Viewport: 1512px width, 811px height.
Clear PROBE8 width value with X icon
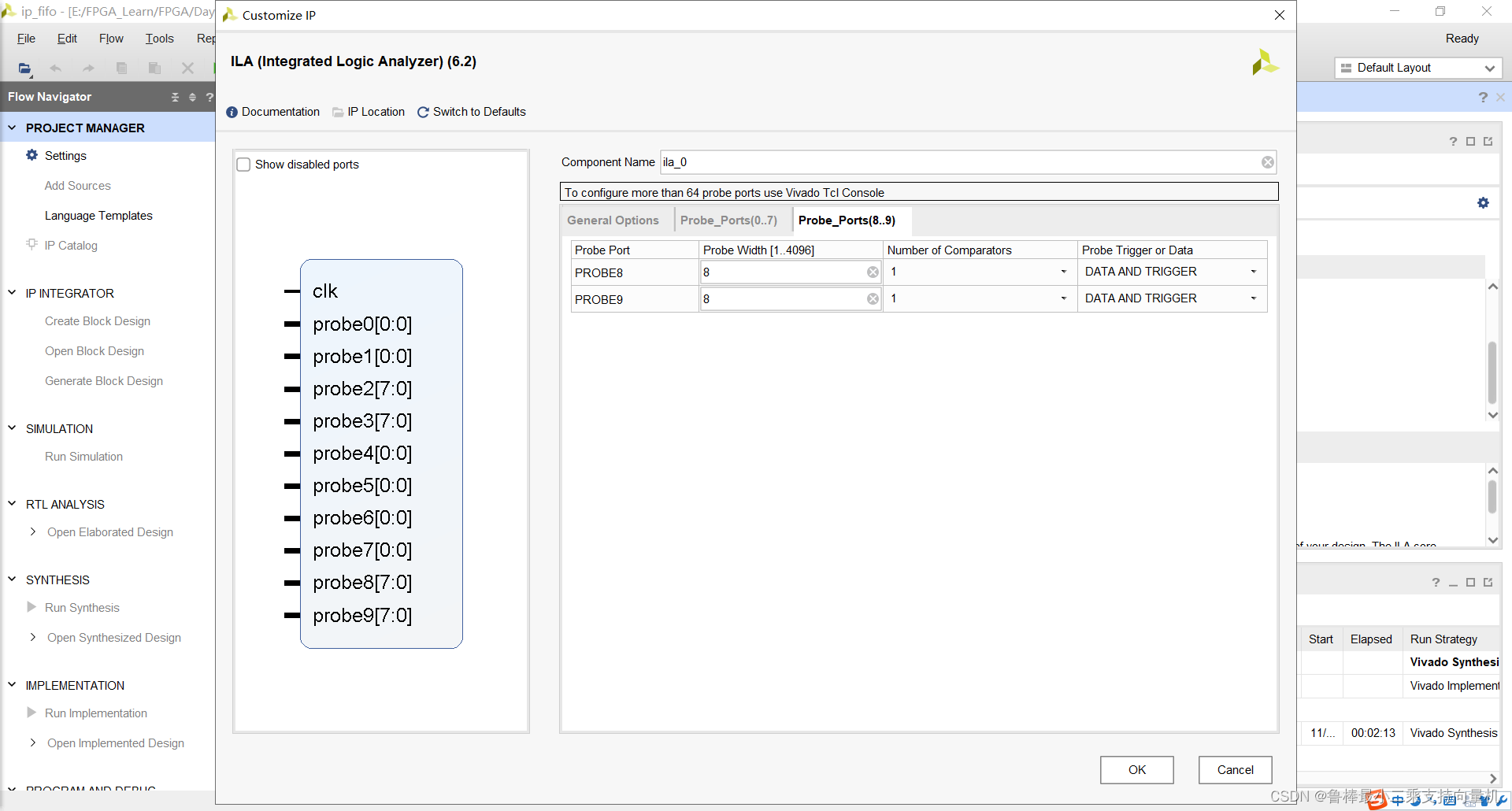pos(873,272)
